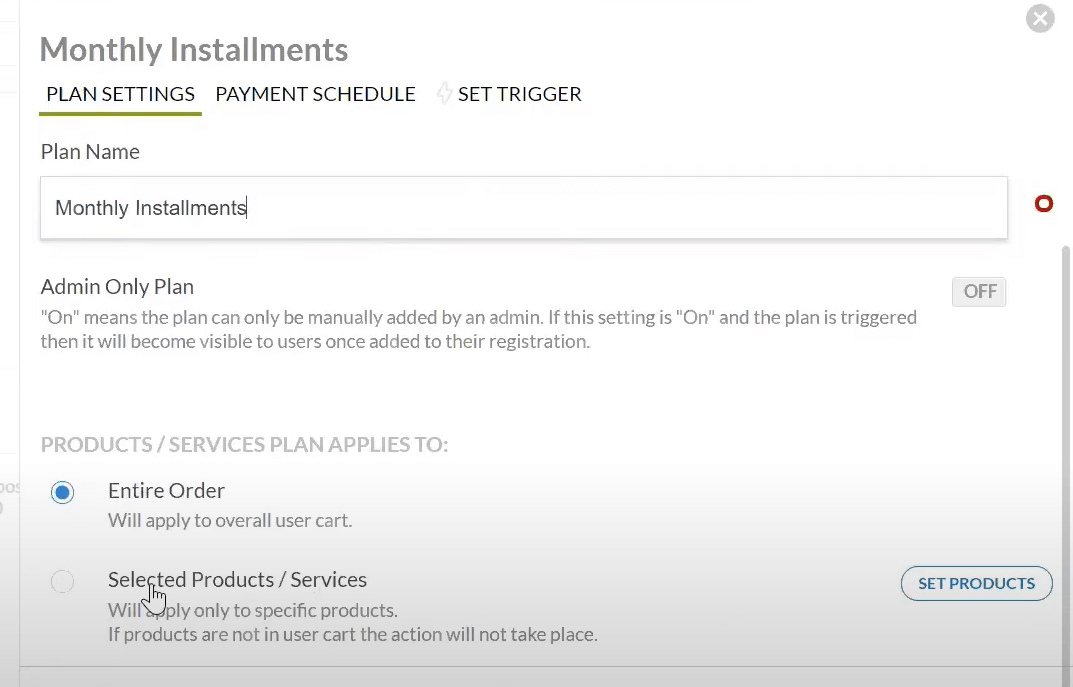Screen dimensions: 1073x687
Task: Click "Will apply to overall user cart" text
Action: [229, 521]
